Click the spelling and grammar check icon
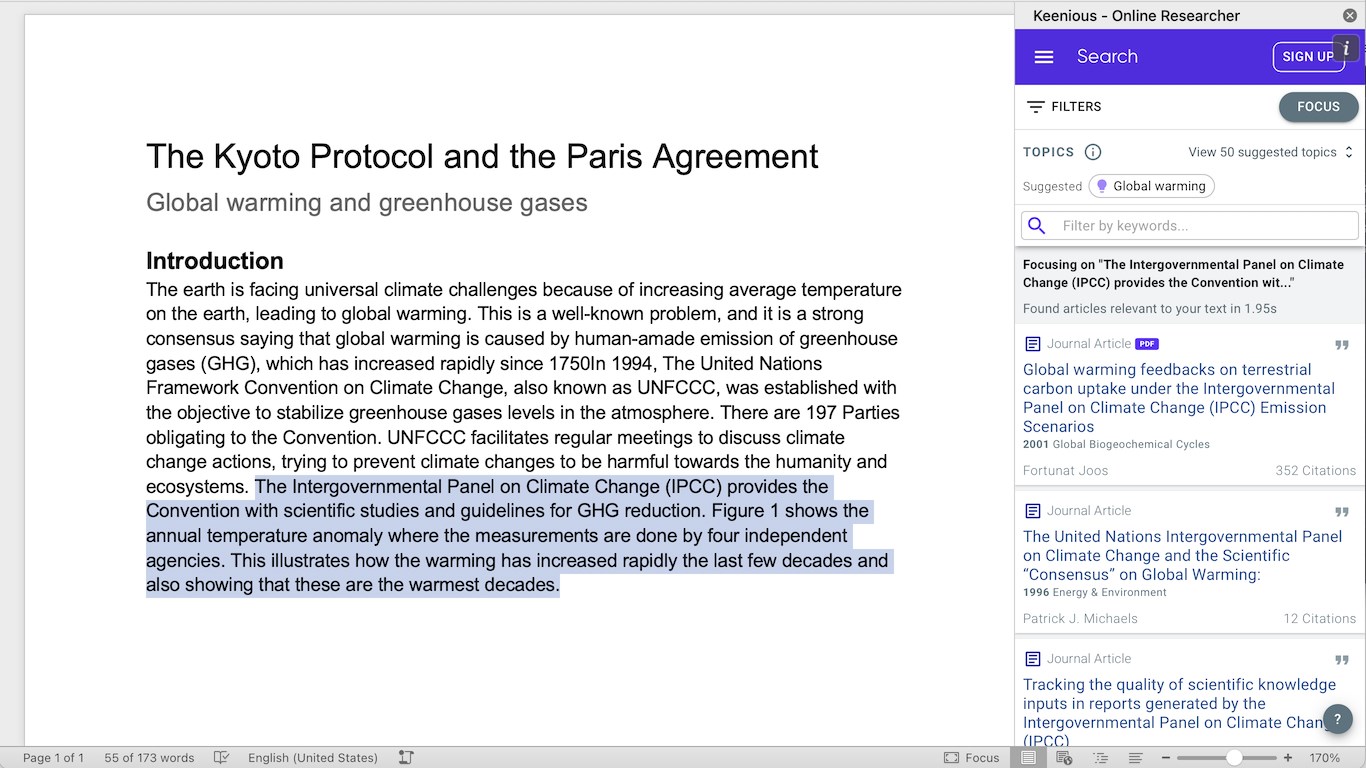The height and width of the screenshot is (768, 1366). coord(221,758)
